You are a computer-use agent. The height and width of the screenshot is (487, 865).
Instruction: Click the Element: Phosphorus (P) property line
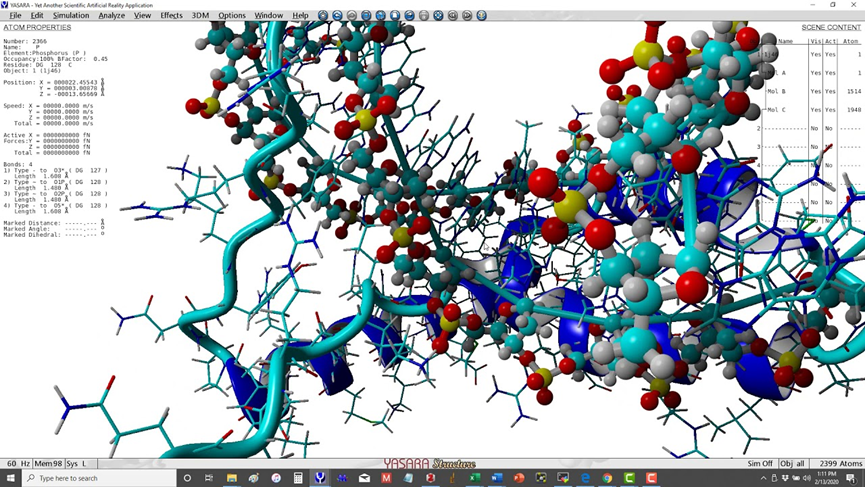[45, 53]
